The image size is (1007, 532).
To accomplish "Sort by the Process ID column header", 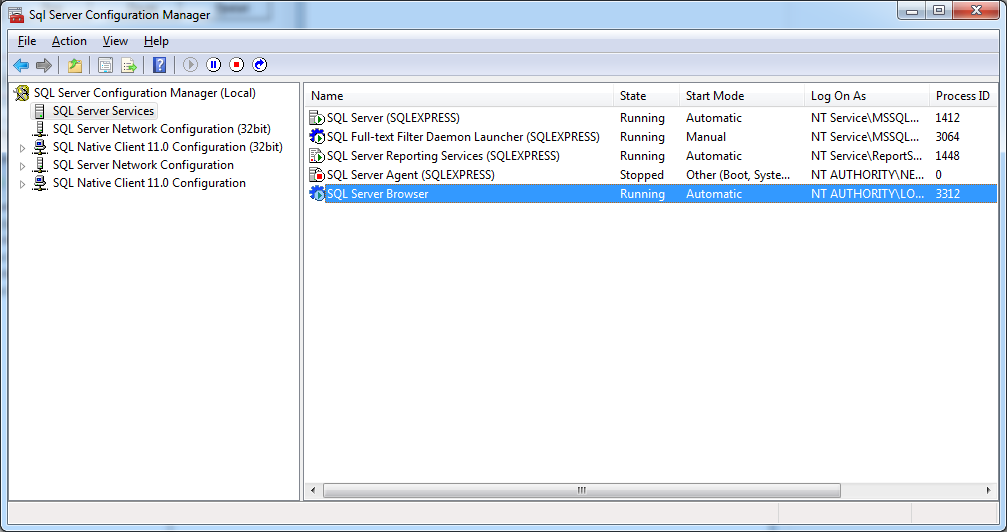I will [963, 96].
